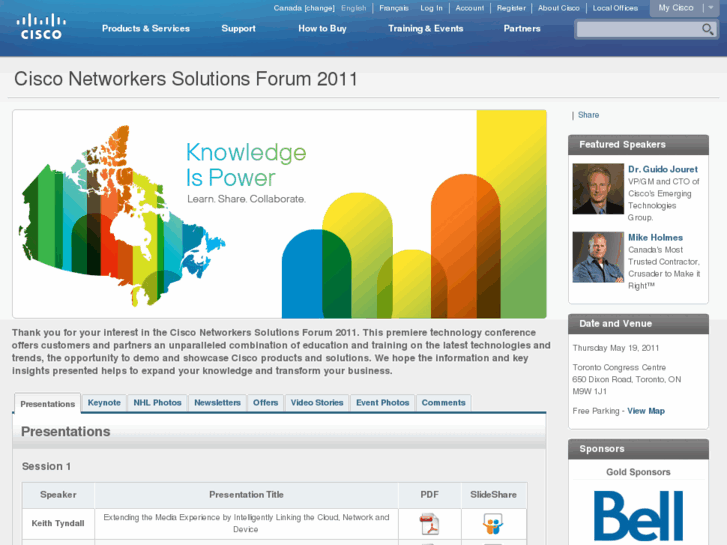Click the Knowledge Is Power banner image

click(280, 214)
